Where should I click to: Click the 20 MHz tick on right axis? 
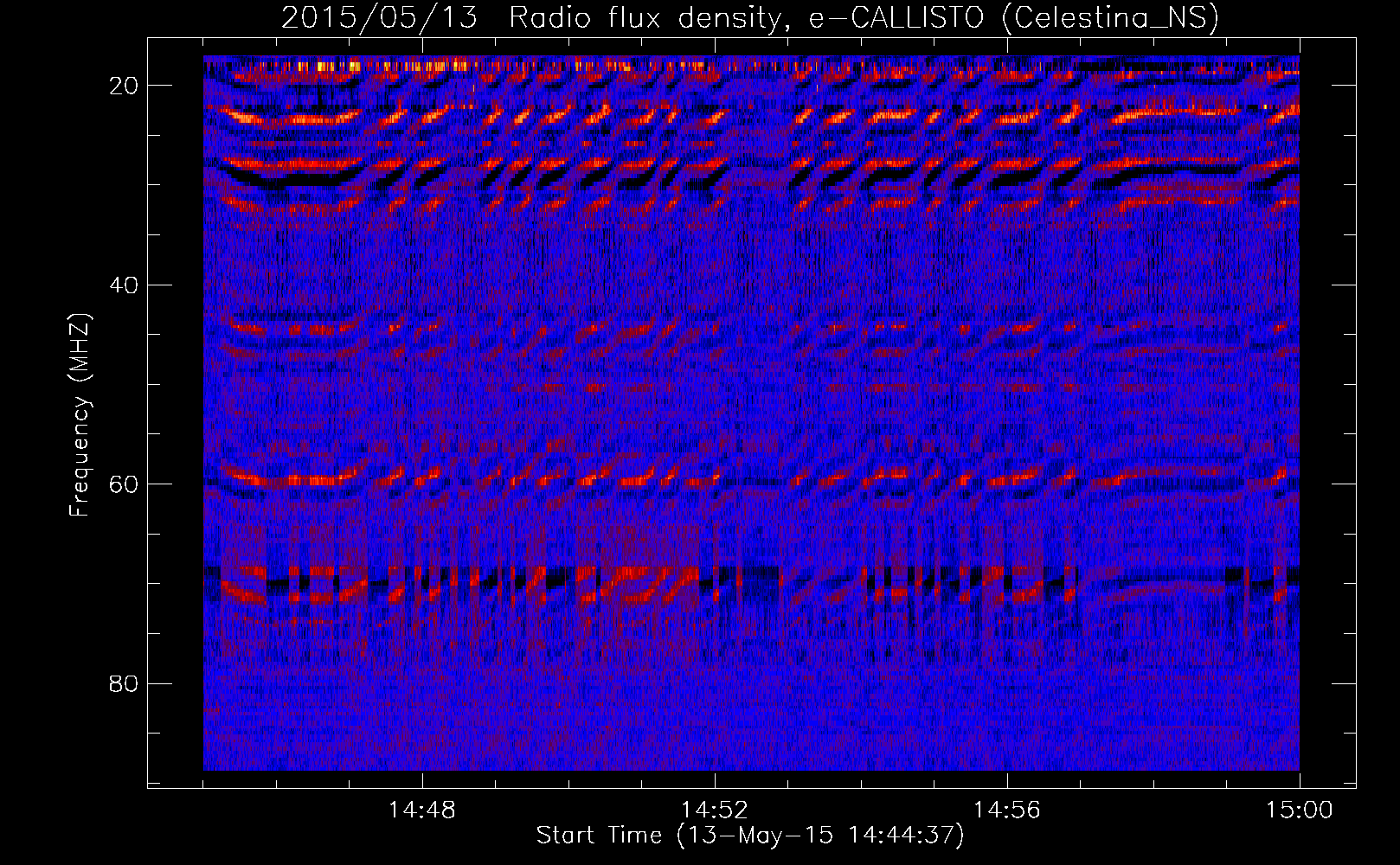click(1344, 85)
